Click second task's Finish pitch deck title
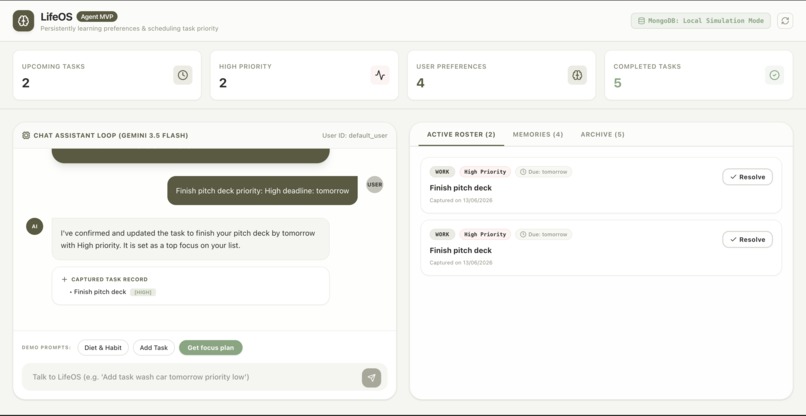The width and height of the screenshot is (806, 416). [461, 250]
